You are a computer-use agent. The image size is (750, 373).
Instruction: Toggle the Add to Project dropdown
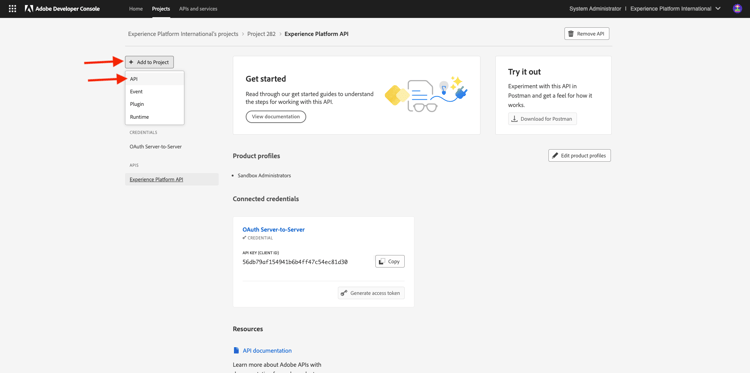(x=149, y=62)
